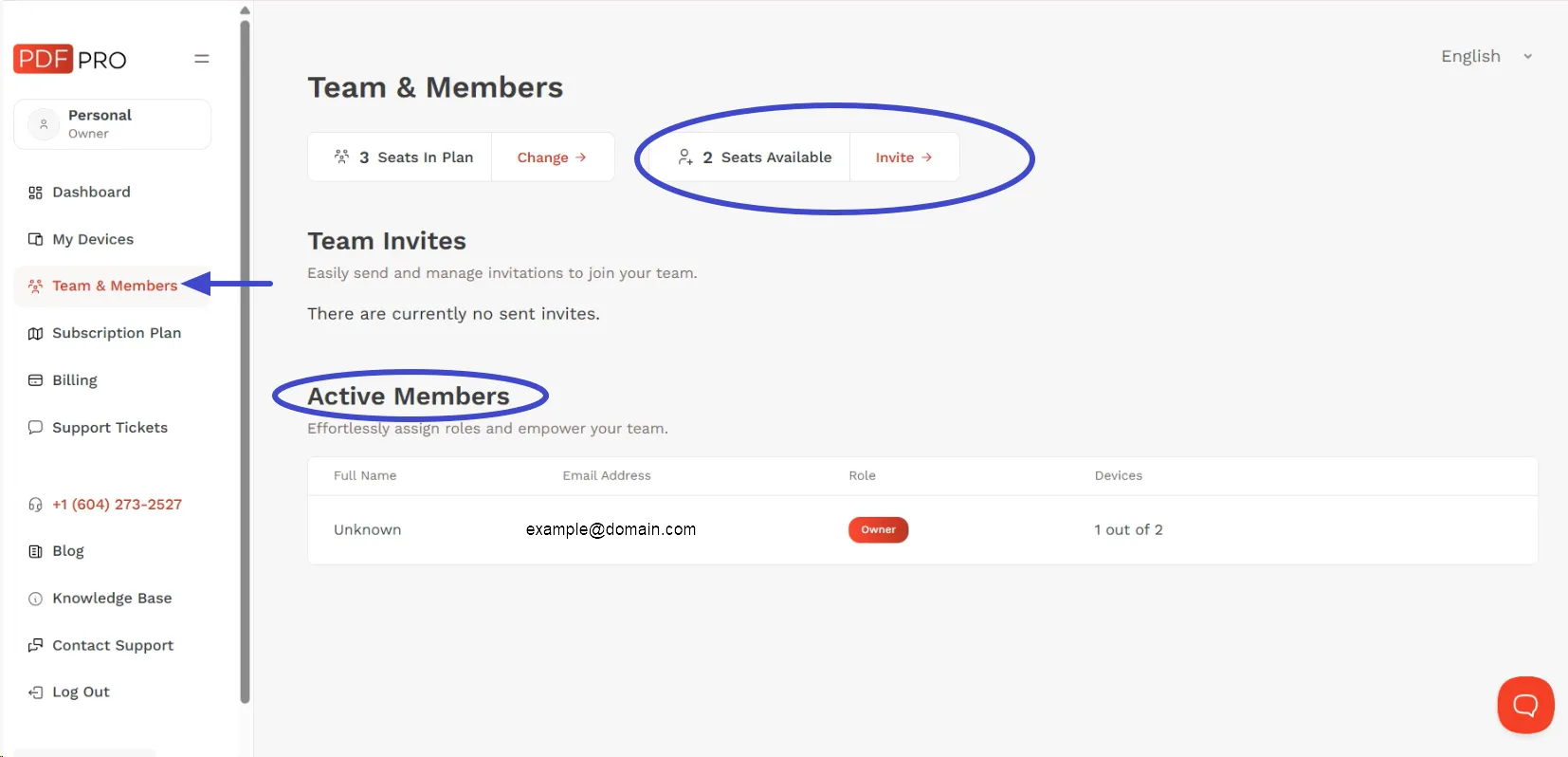Click the Blog document icon
Screen dimensions: 1568x757
point(35,551)
